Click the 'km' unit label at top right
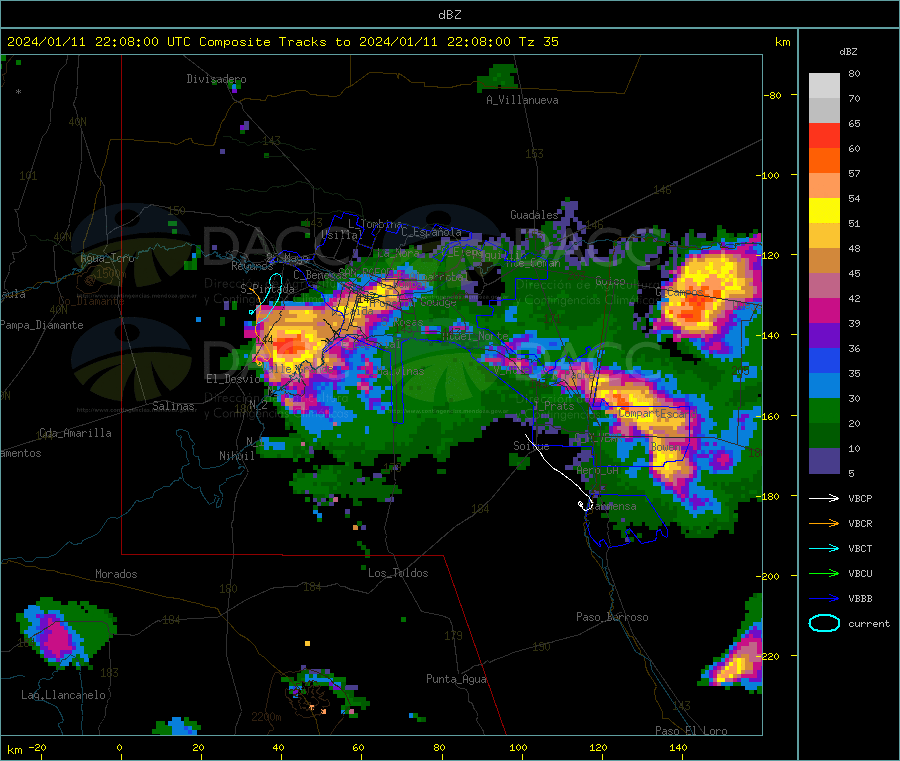The width and height of the screenshot is (900, 761). pyautogui.click(x=782, y=42)
